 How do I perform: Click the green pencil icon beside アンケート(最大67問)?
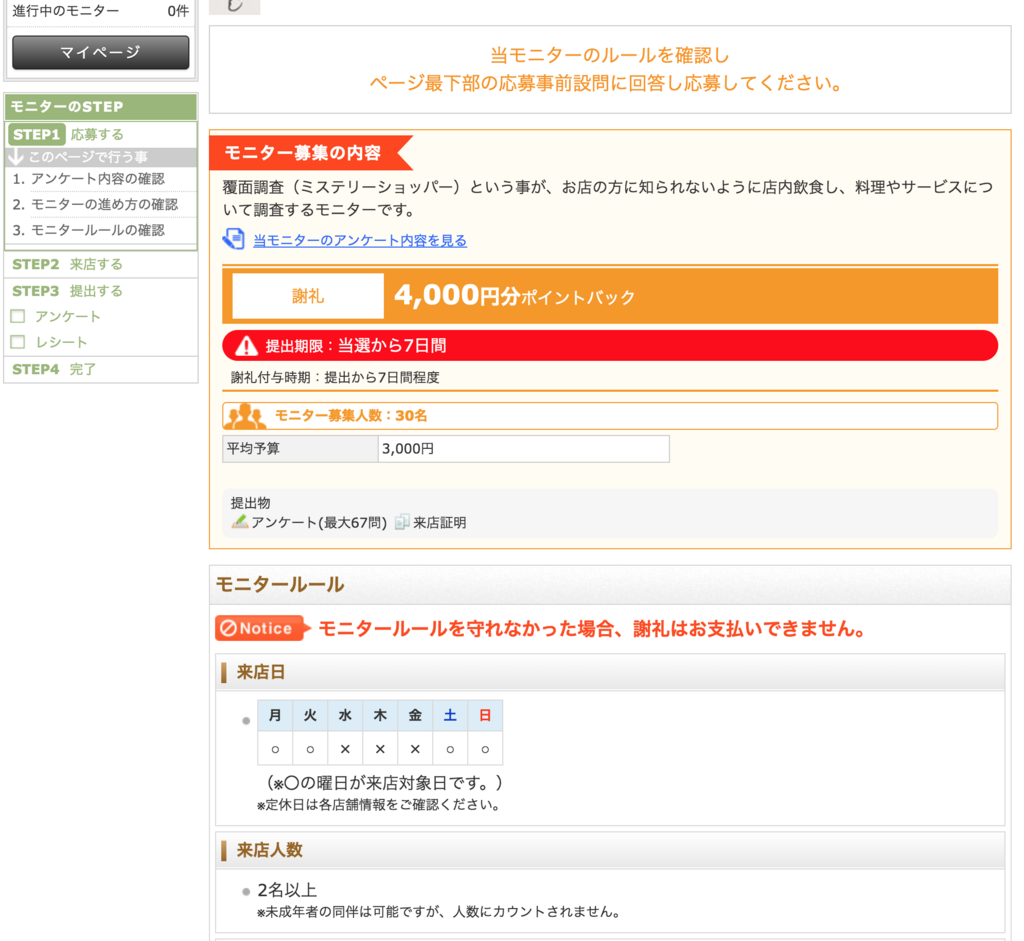tap(238, 519)
